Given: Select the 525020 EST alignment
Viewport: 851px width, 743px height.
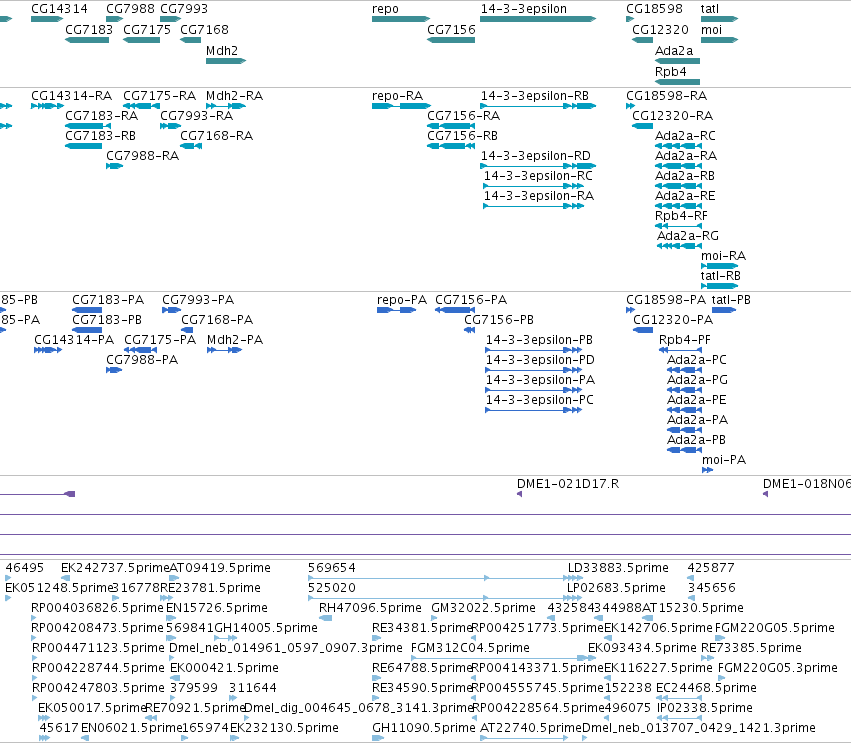Looking at the screenshot, I should 445,598.
